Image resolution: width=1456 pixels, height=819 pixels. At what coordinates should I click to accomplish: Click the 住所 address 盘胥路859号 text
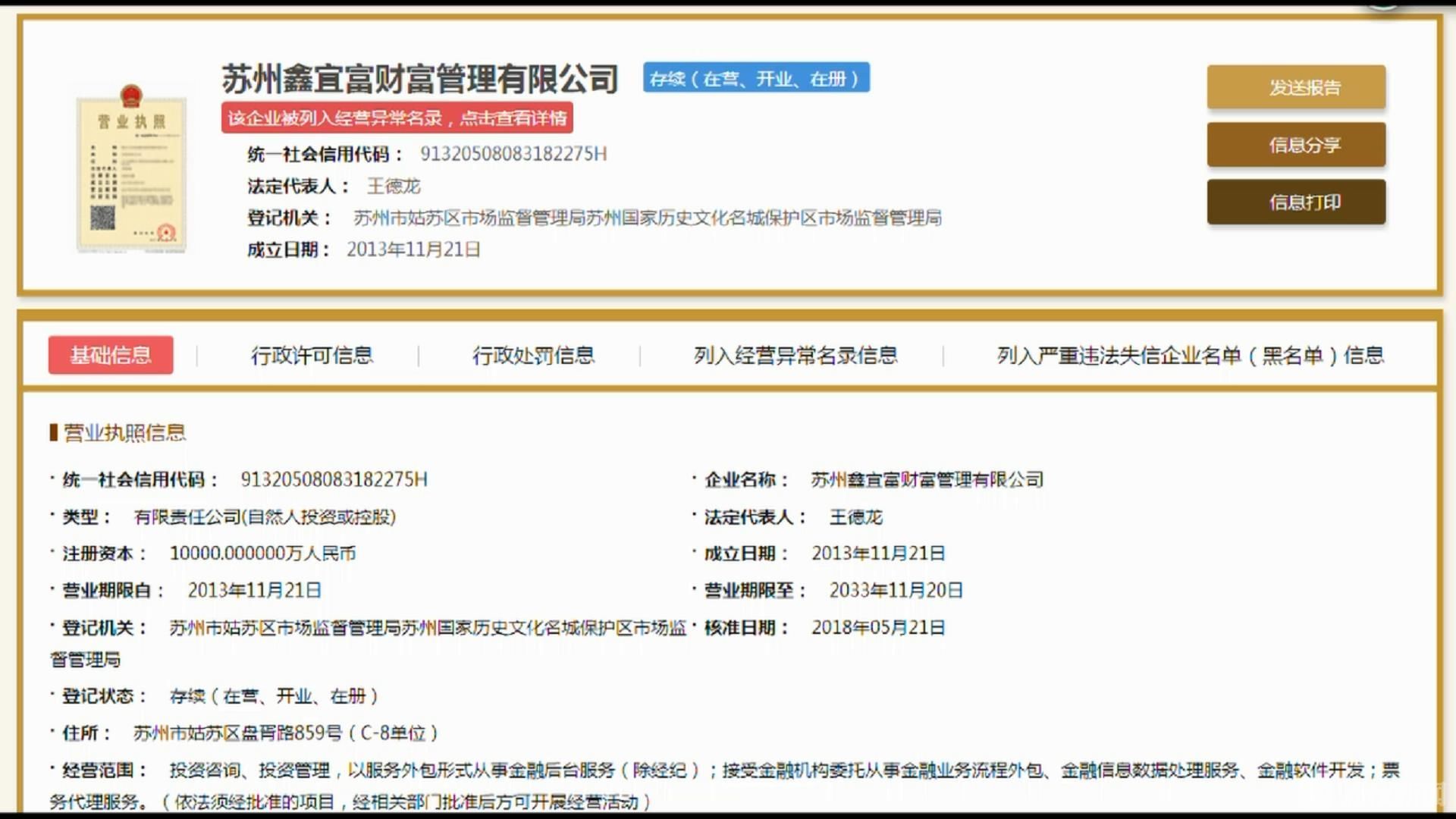[285, 733]
